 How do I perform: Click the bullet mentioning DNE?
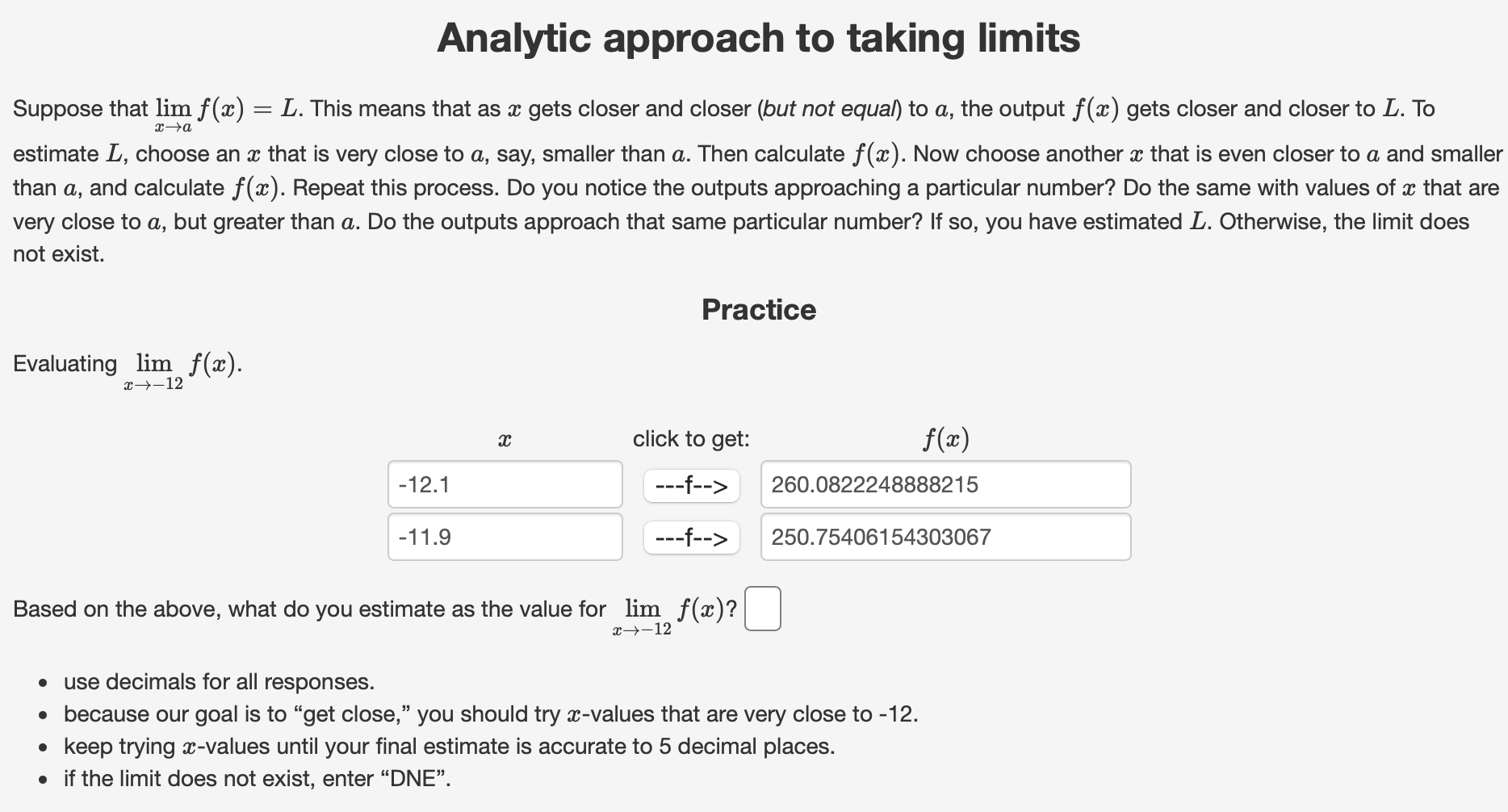tap(257, 779)
